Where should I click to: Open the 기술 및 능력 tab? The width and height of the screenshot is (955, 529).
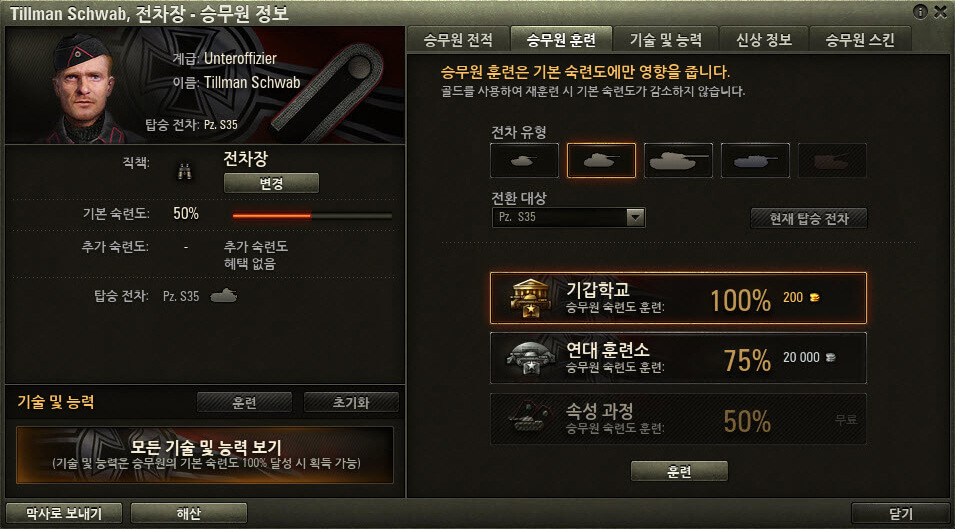click(x=666, y=40)
